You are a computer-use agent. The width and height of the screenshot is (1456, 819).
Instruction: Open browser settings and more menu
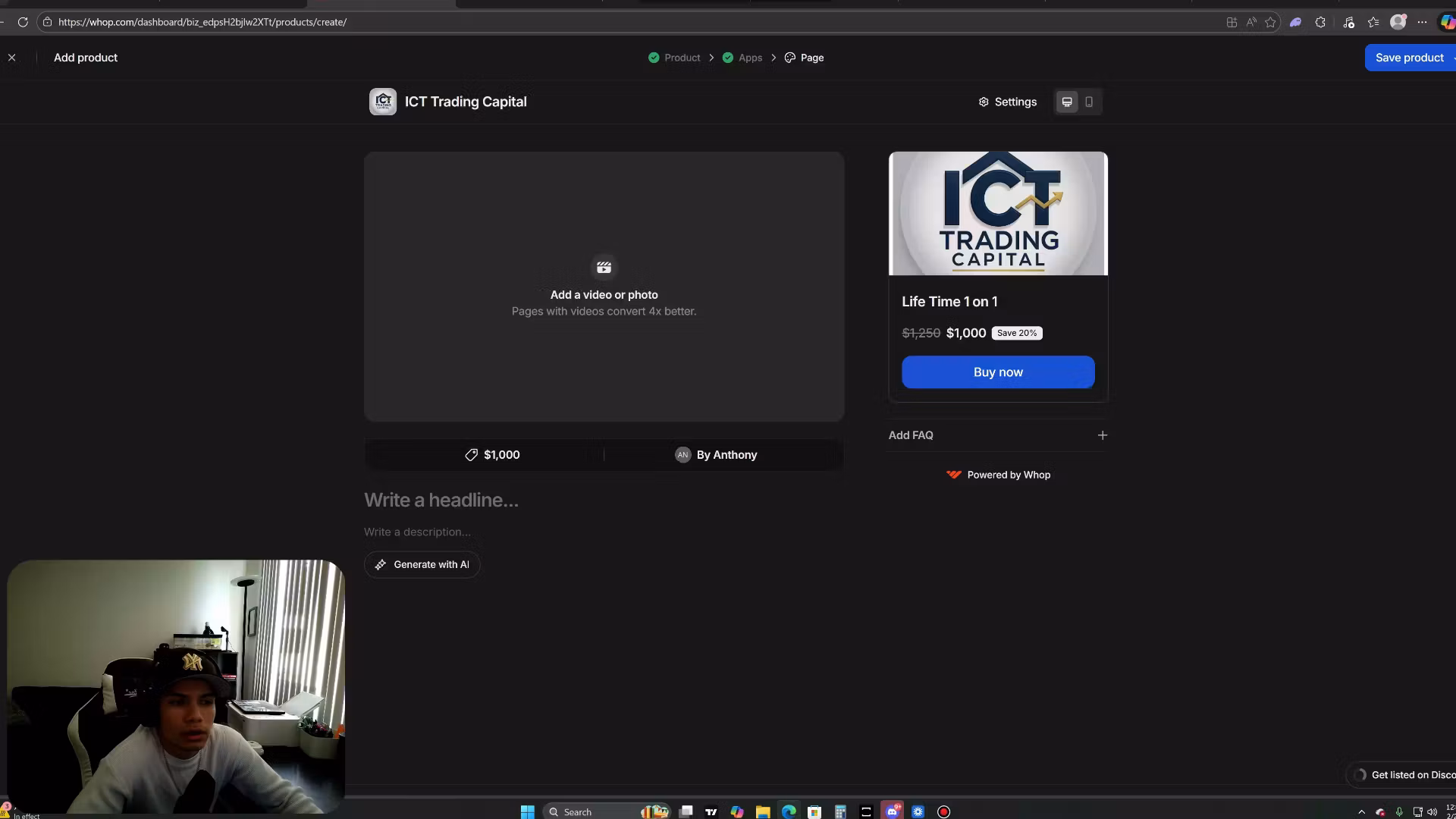(1422, 22)
